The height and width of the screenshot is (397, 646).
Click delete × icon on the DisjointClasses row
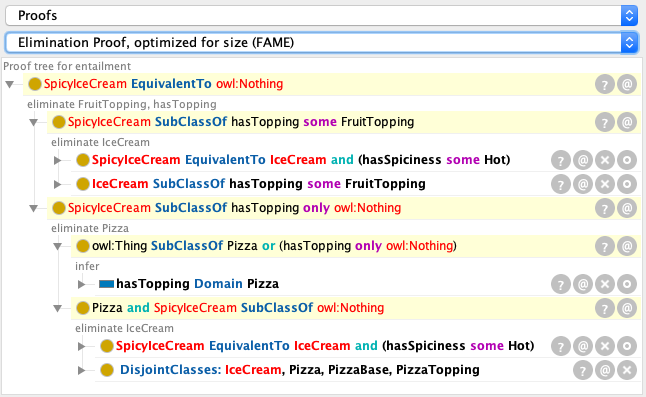627,371
